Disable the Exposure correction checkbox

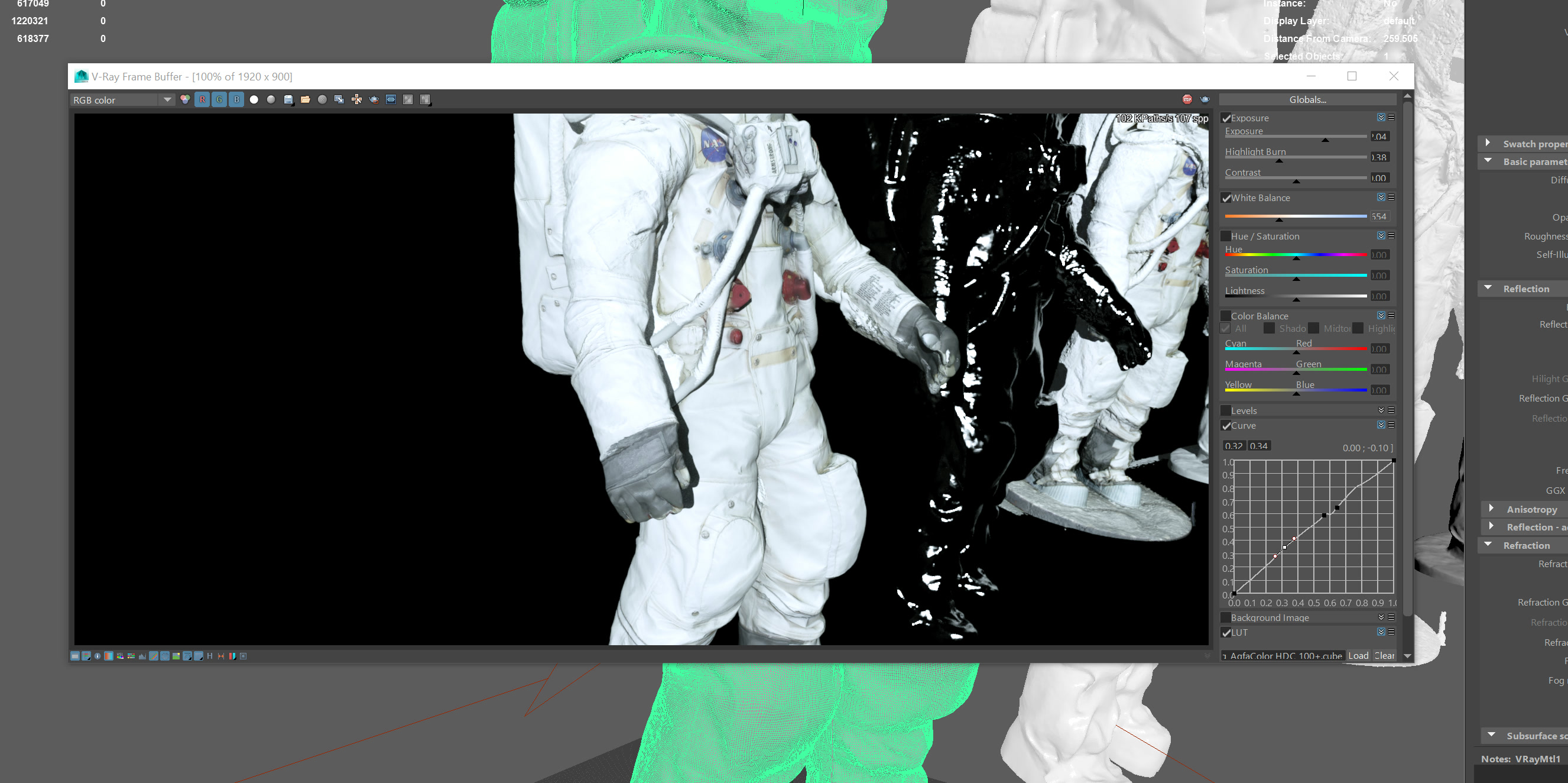1226,118
